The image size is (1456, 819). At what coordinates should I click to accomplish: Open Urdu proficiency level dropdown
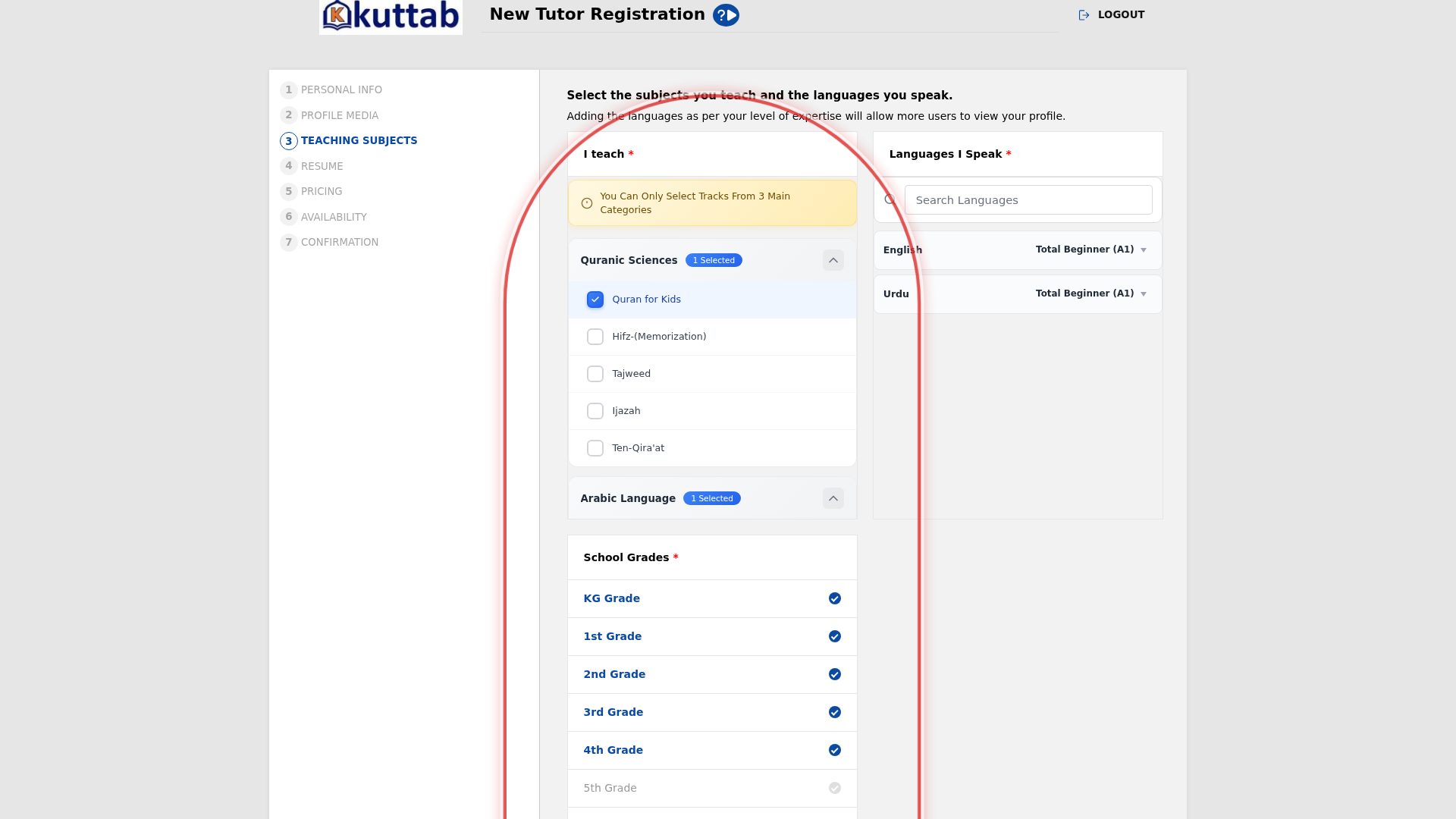coord(1091,293)
